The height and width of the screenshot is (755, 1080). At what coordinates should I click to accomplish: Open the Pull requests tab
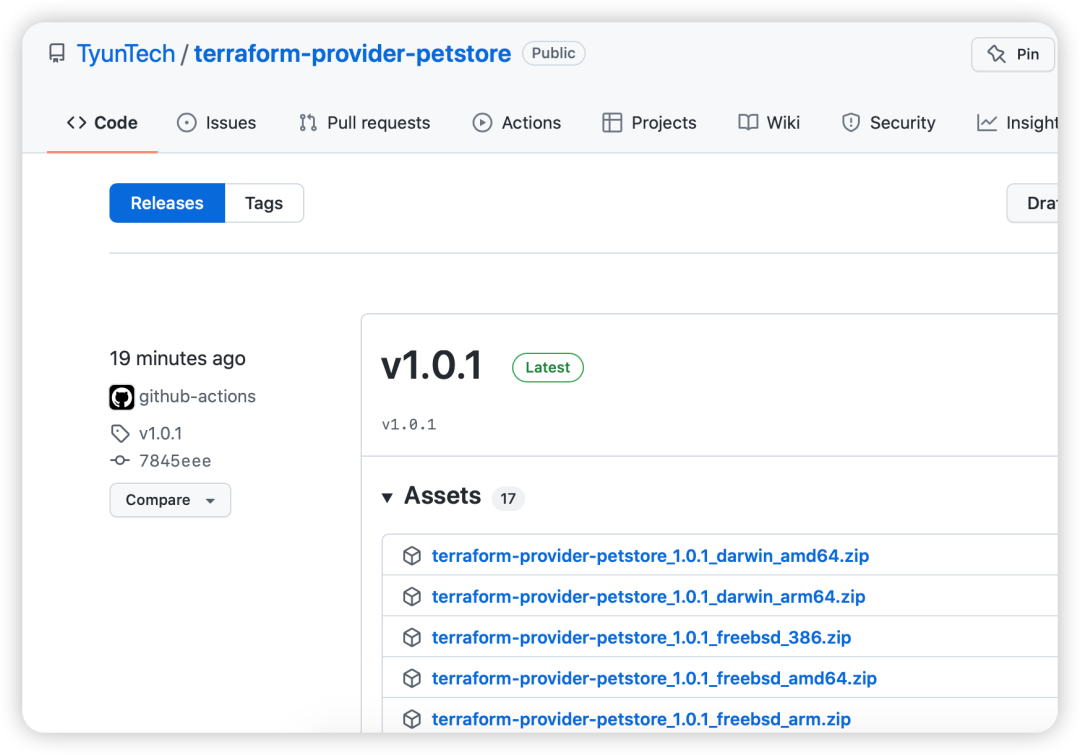tap(364, 123)
